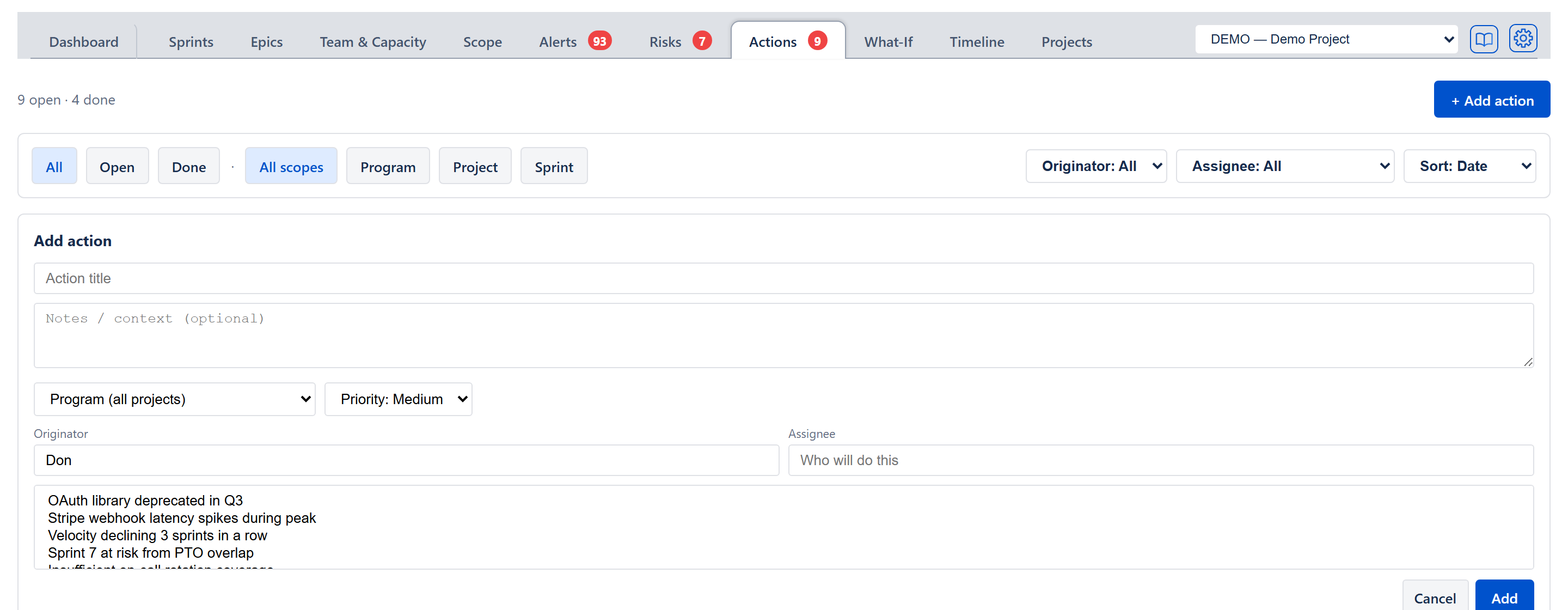
Task: Focus the Action title field
Action: (783, 278)
